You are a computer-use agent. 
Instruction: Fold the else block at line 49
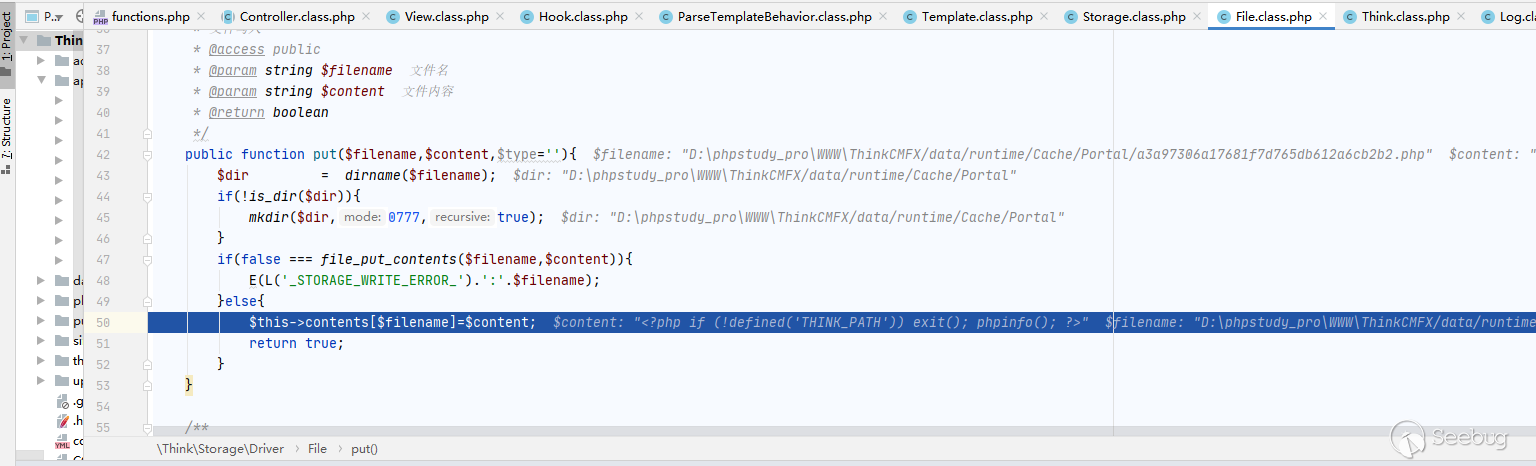point(148,301)
